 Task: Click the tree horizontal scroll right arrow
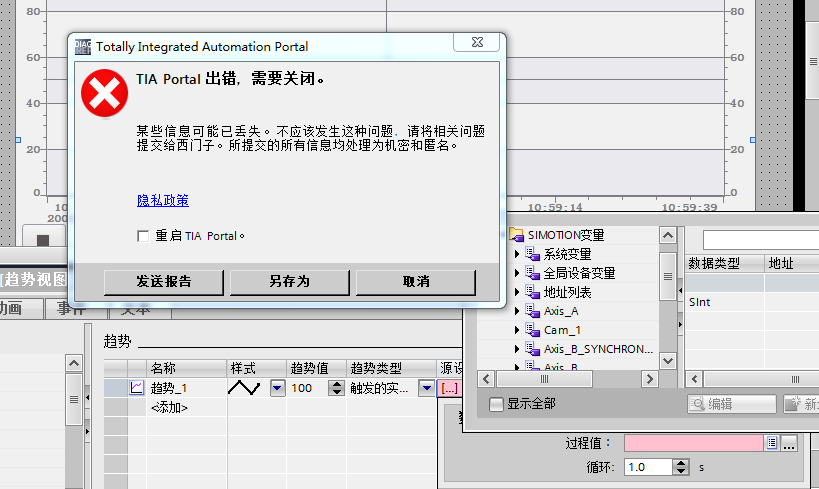pos(649,379)
